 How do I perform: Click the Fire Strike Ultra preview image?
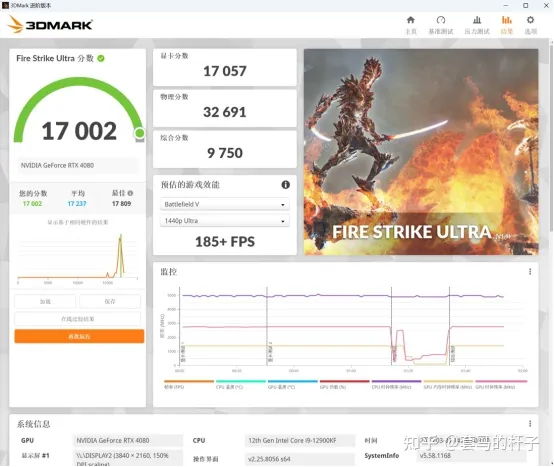pos(421,152)
